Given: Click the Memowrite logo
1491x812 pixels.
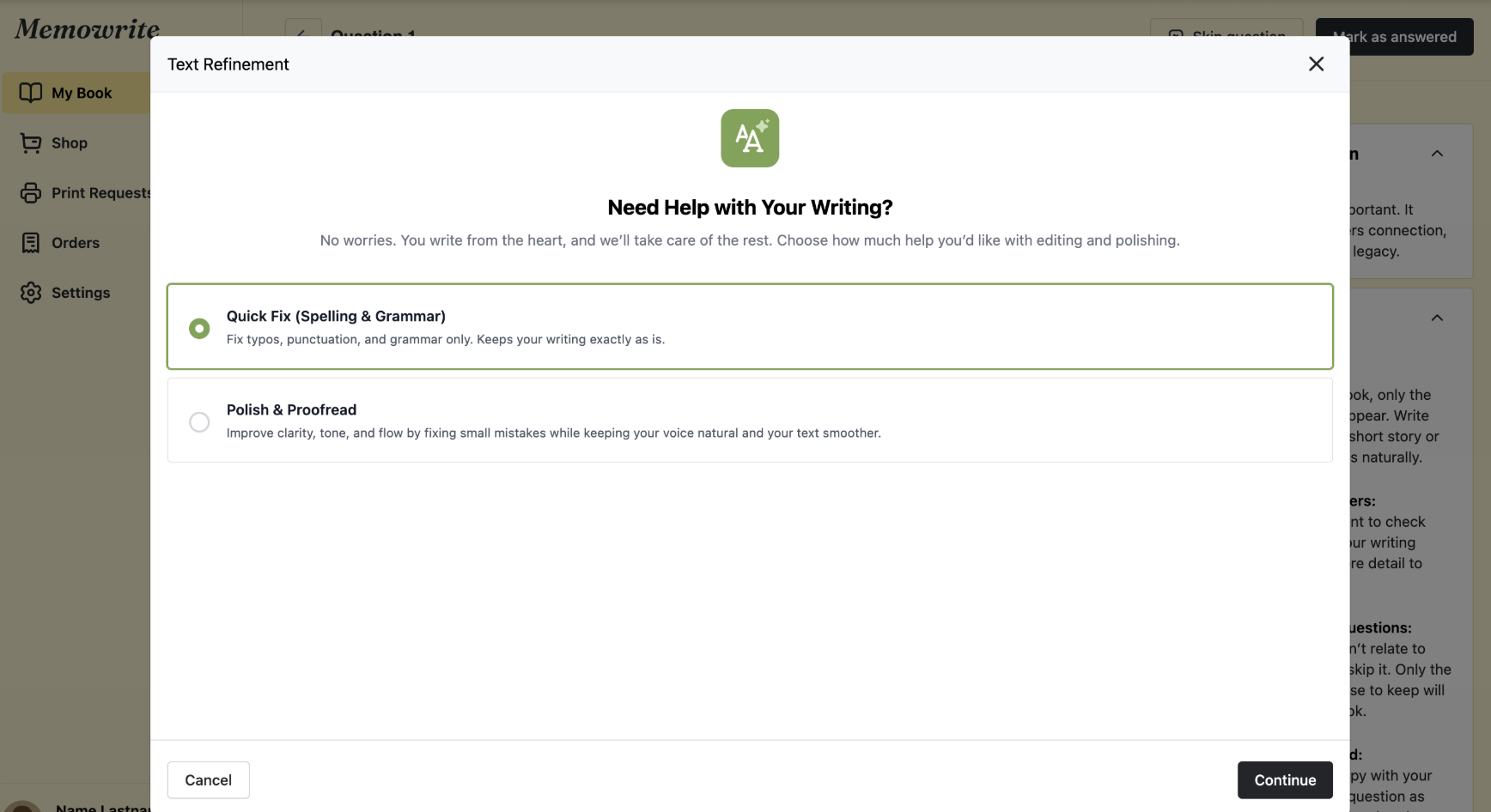Looking at the screenshot, I should coord(87,29).
